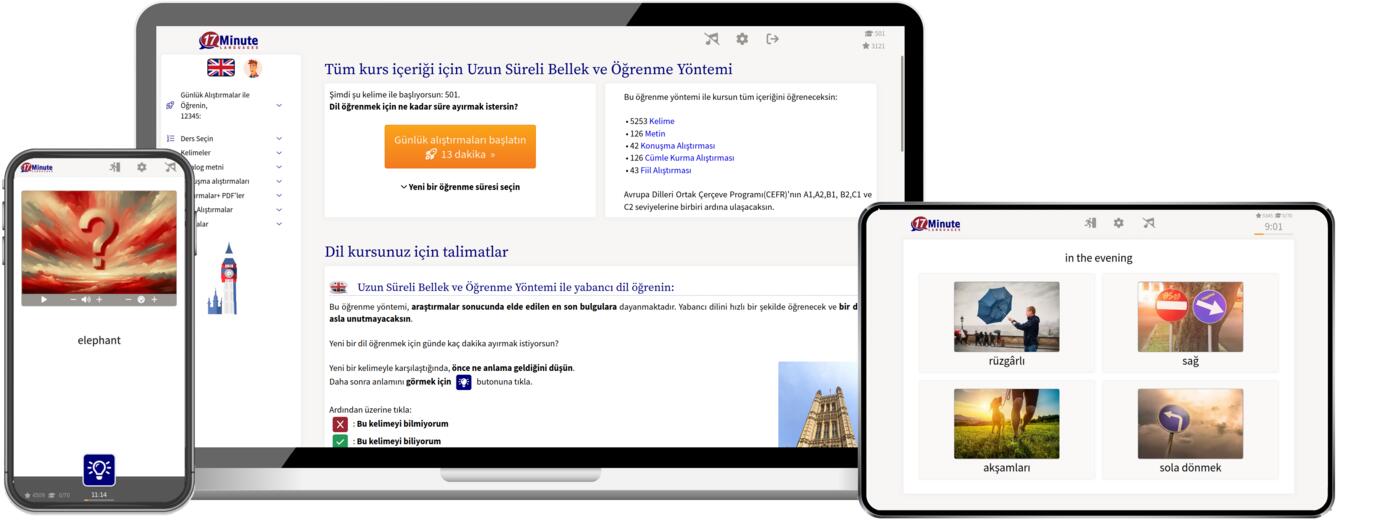Tap the lightbulb reveal button on the phone
Screen dimensions: 1400x532
[99, 469]
